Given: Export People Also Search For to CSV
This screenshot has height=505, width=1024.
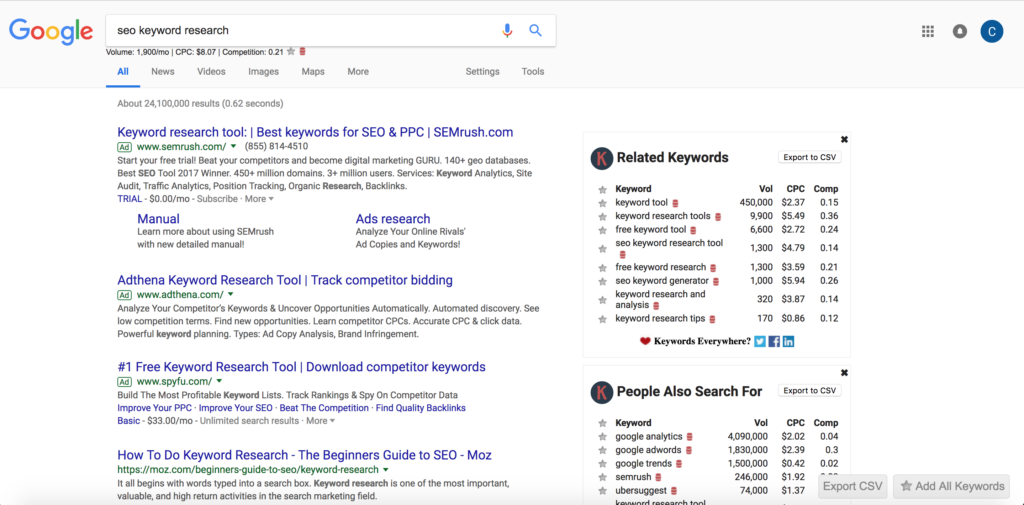Looking at the screenshot, I should click(810, 391).
